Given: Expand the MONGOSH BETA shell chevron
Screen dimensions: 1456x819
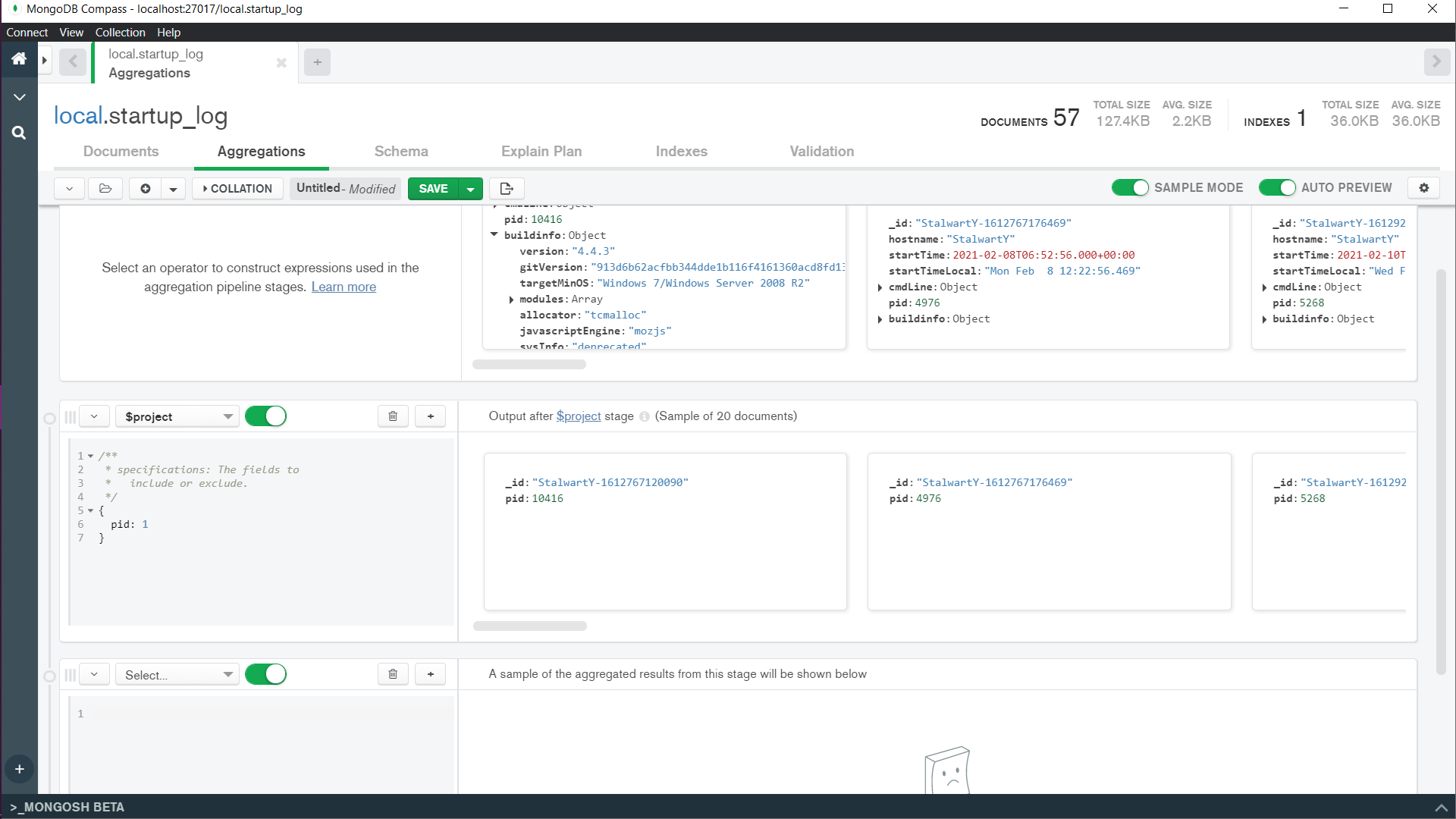Looking at the screenshot, I should (x=1441, y=808).
